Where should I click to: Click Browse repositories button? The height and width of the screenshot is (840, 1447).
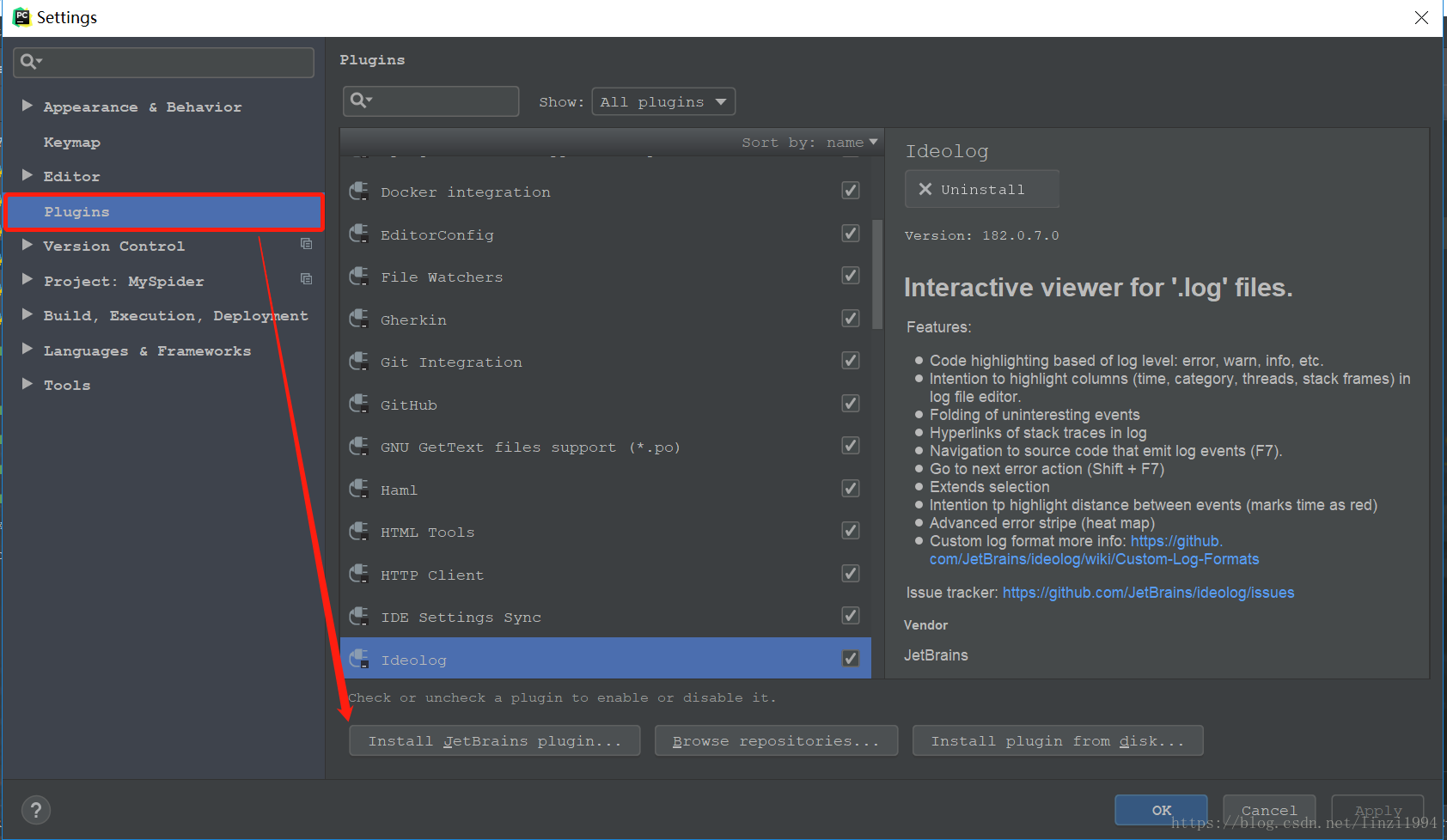tap(777, 741)
